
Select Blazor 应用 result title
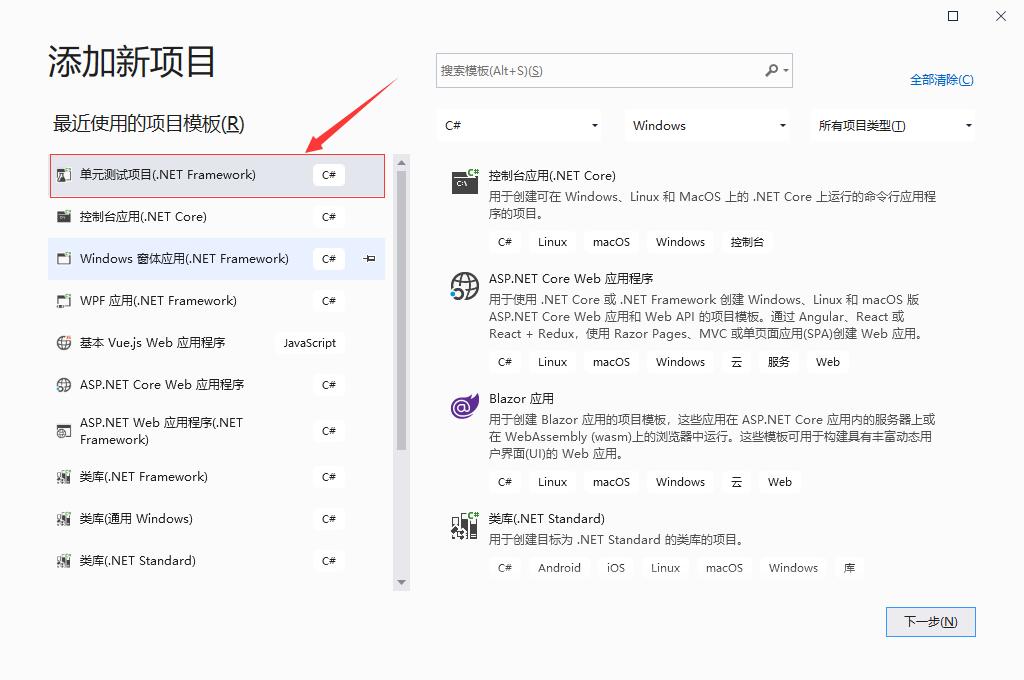point(521,398)
